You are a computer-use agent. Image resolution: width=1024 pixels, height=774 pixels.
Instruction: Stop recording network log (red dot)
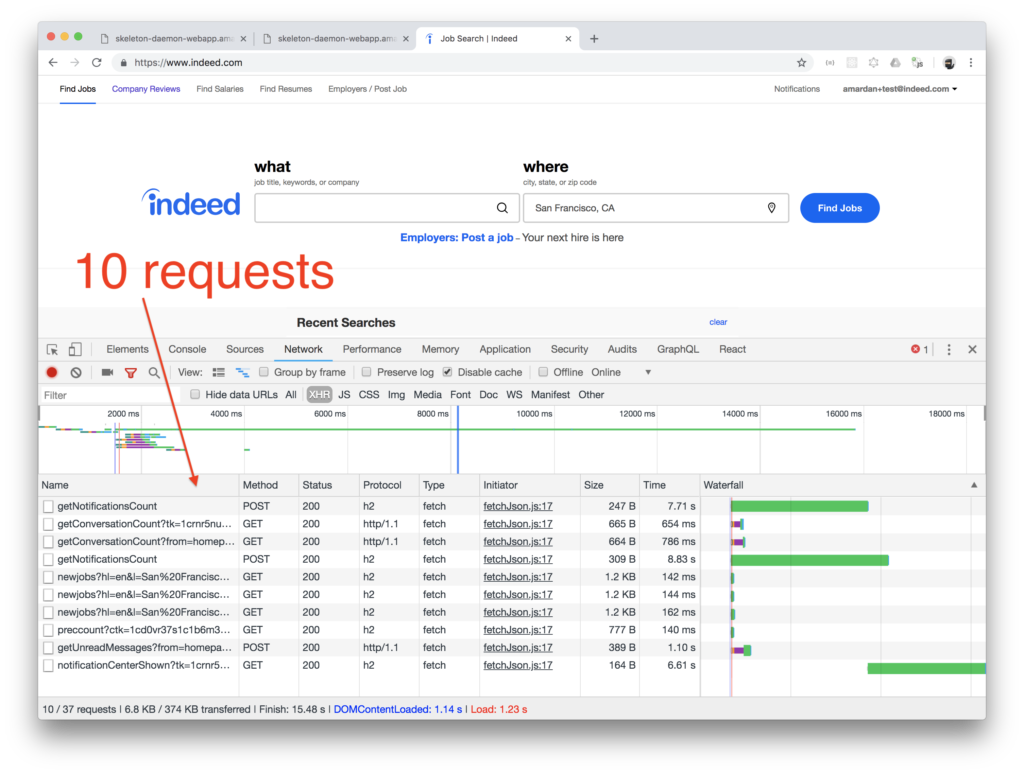[52, 372]
